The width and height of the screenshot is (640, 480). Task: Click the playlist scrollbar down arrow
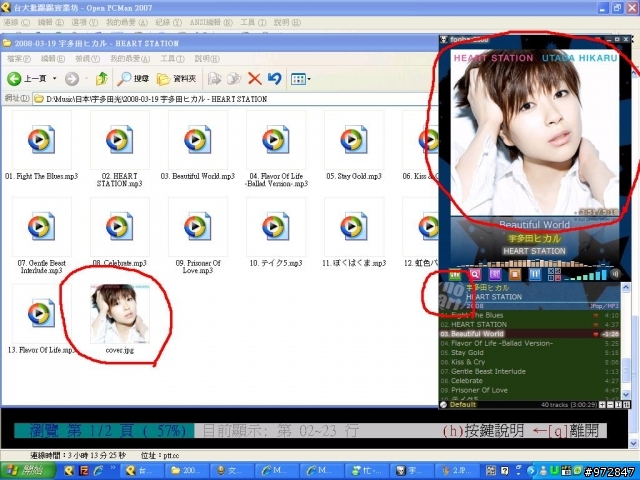click(x=626, y=394)
